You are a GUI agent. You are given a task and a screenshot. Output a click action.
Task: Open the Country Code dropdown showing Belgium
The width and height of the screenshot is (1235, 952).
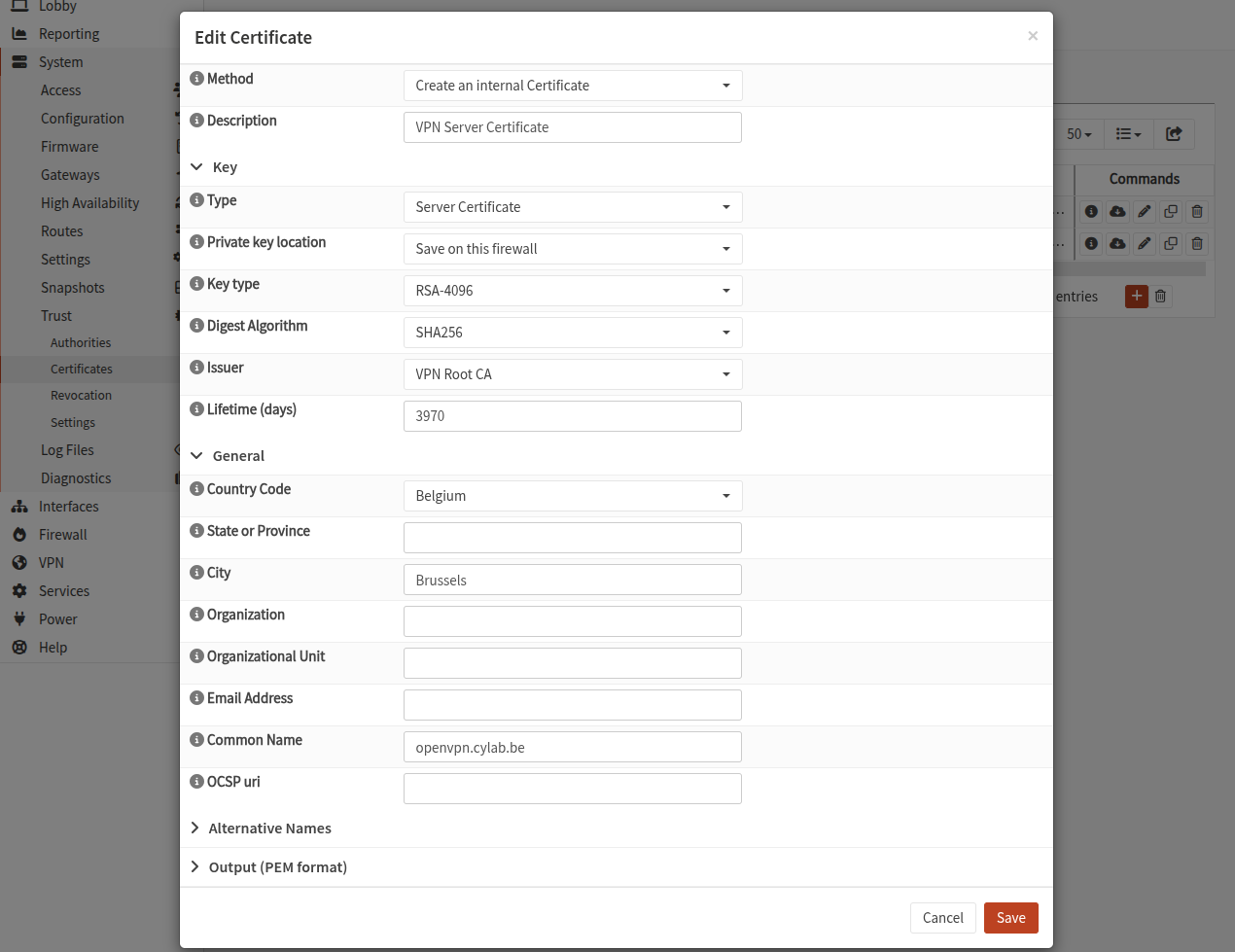pyautogui.click(x=572, y=496)
